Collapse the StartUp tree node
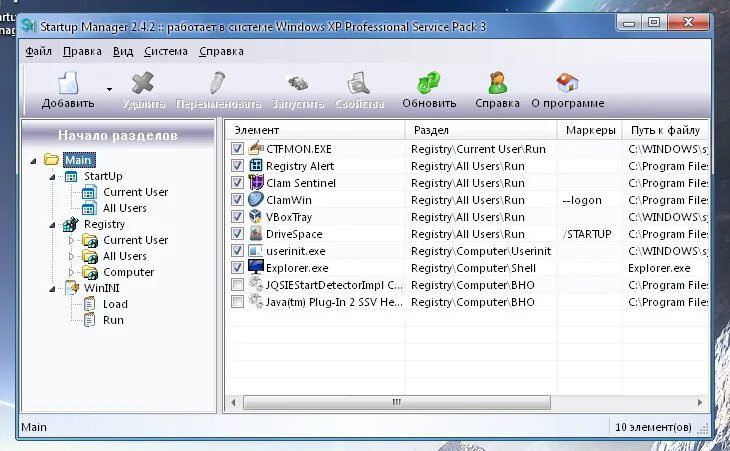The image size is (730, 451). click(52, 177)
